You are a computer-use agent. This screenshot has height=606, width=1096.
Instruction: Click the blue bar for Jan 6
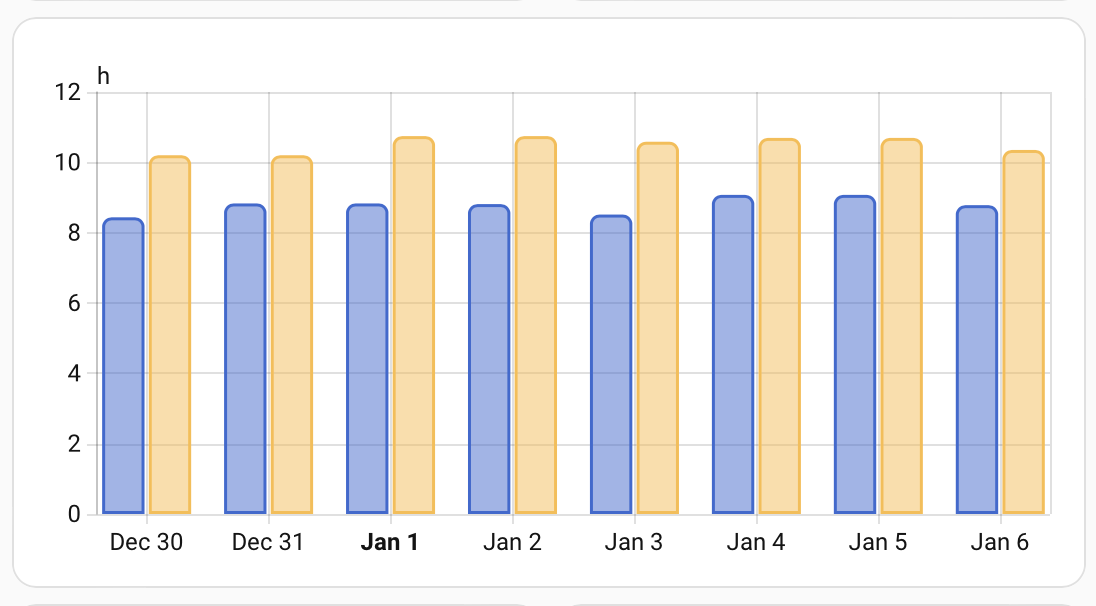pos(977,360)
